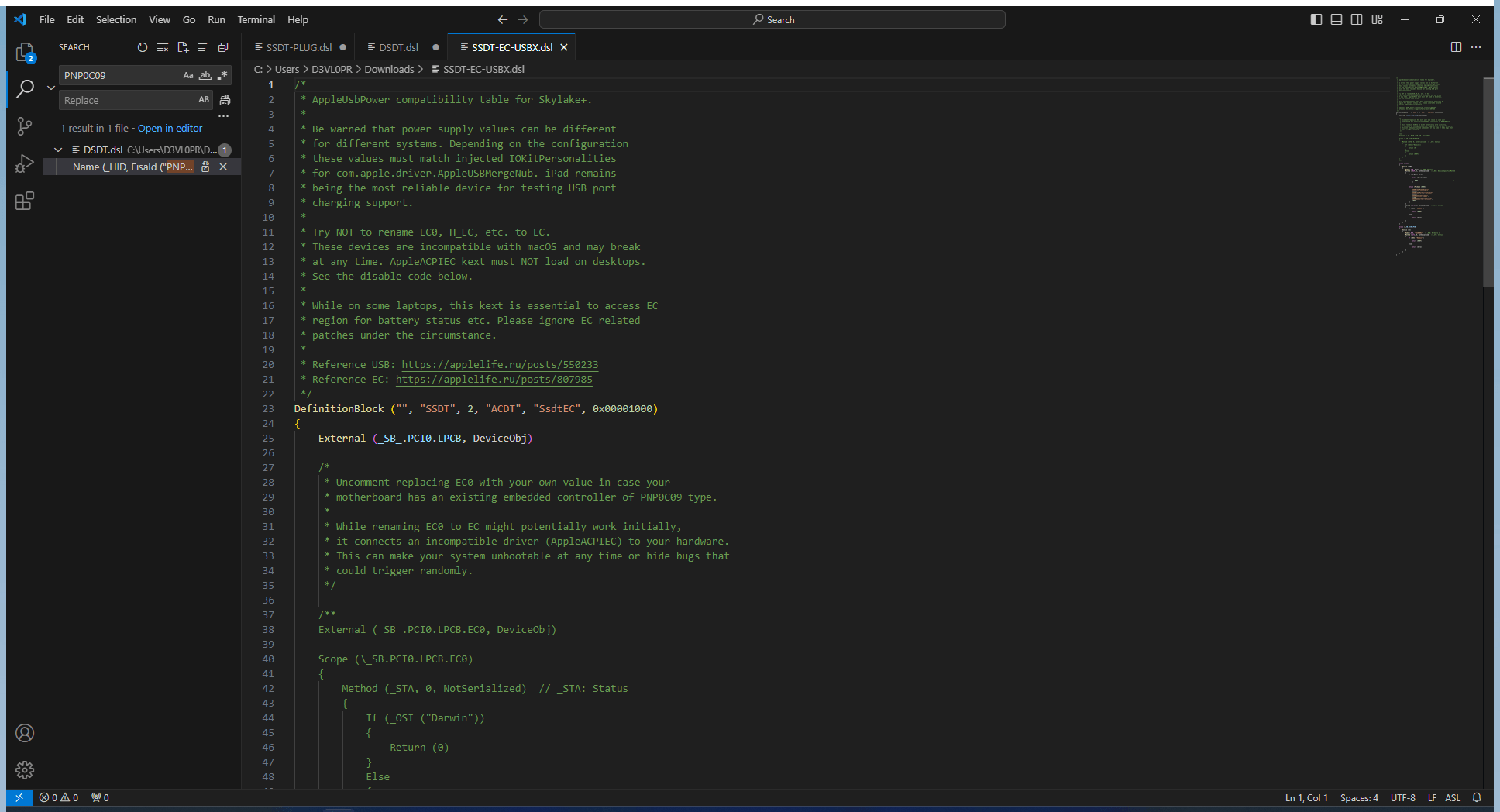This screenshot has height=812, width=1500.
Task: Toggle search details with the ellipsis
Action: (224, 116)
